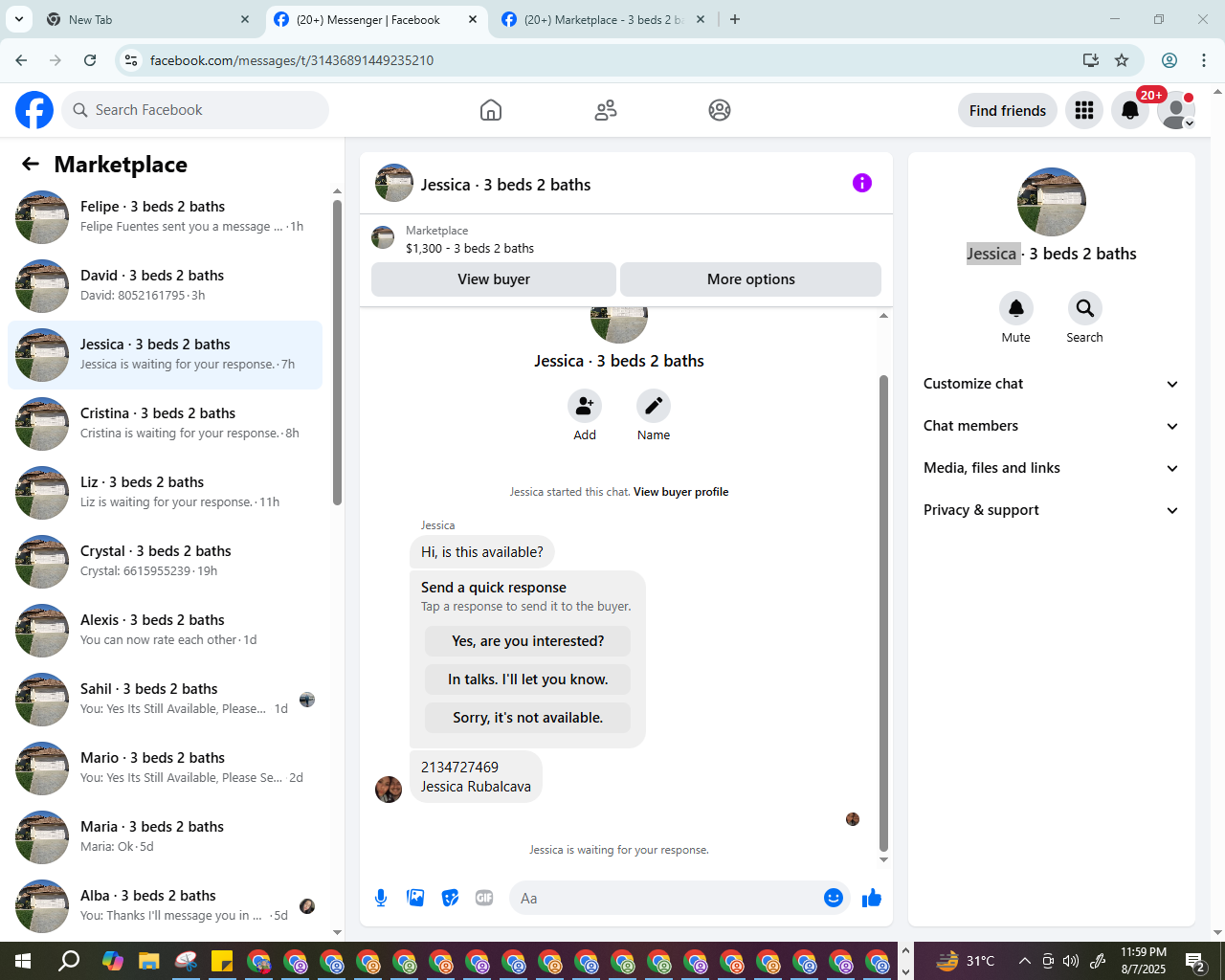Click Jessica Rubalcava's message avatar
1225x980 pixels.
coord(389,790)
